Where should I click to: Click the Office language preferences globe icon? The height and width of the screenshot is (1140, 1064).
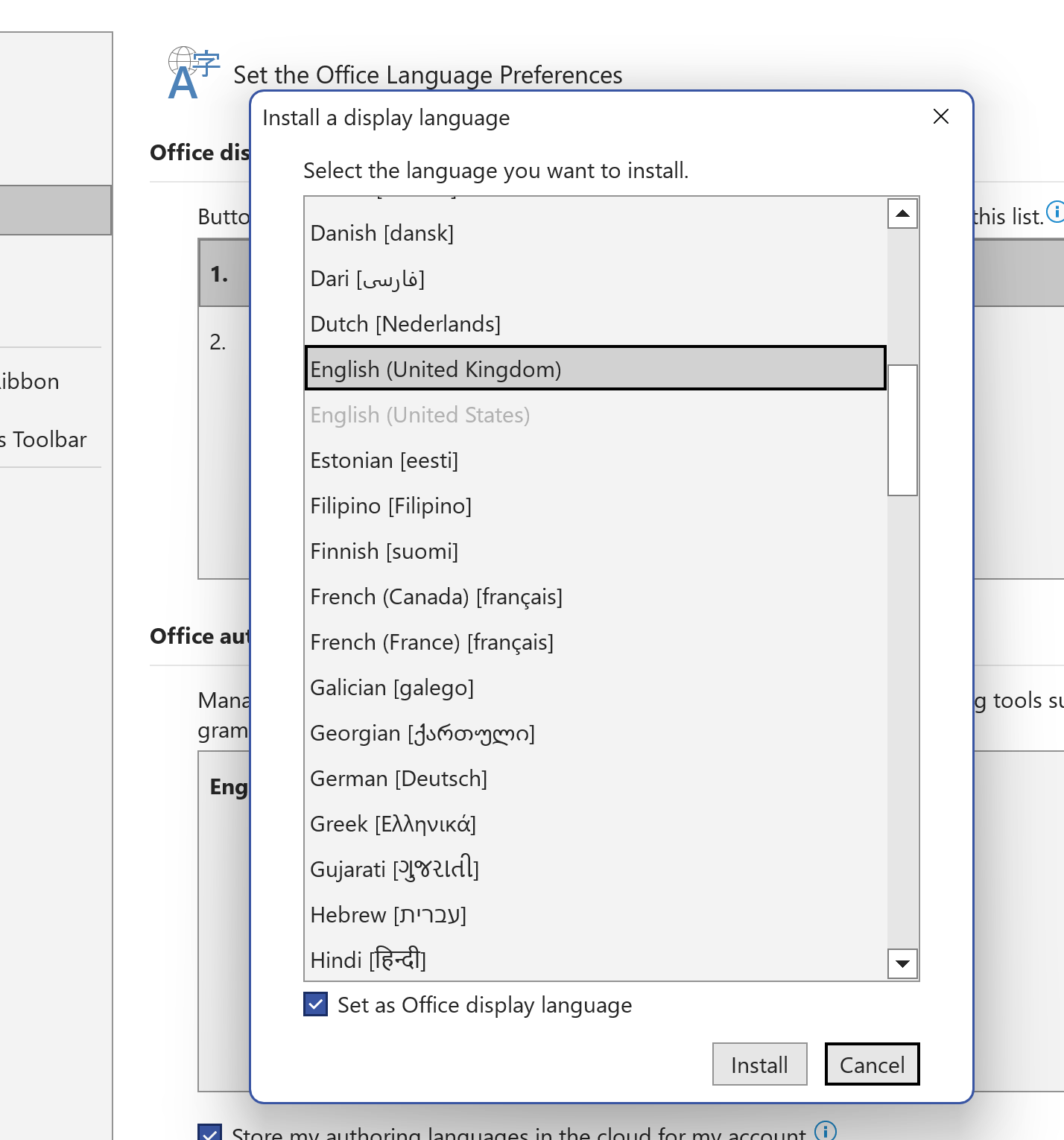tap(194, 73)
